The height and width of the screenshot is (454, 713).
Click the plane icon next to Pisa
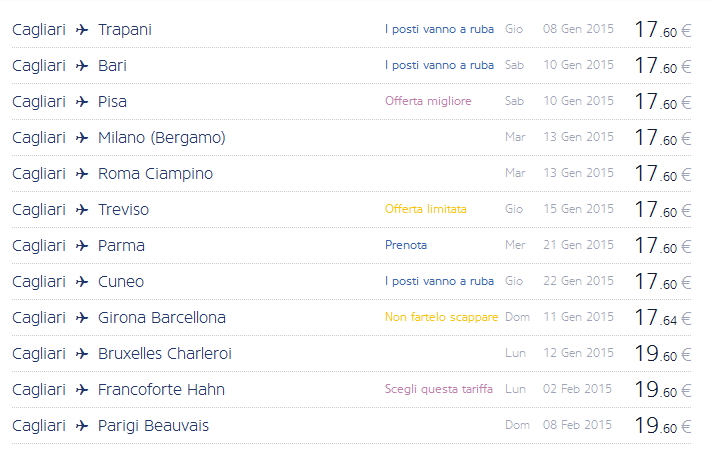[x=82, y=102]
